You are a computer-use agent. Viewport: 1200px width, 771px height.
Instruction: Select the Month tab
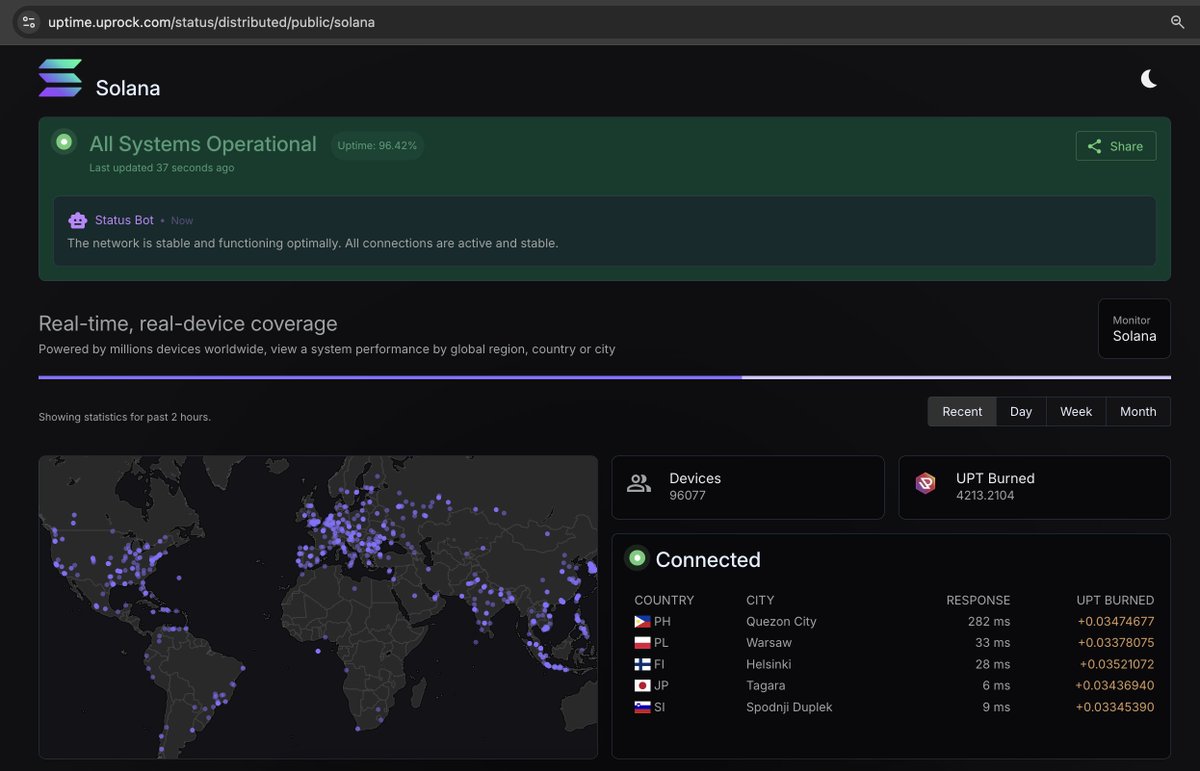click(x=1138, y=411)
